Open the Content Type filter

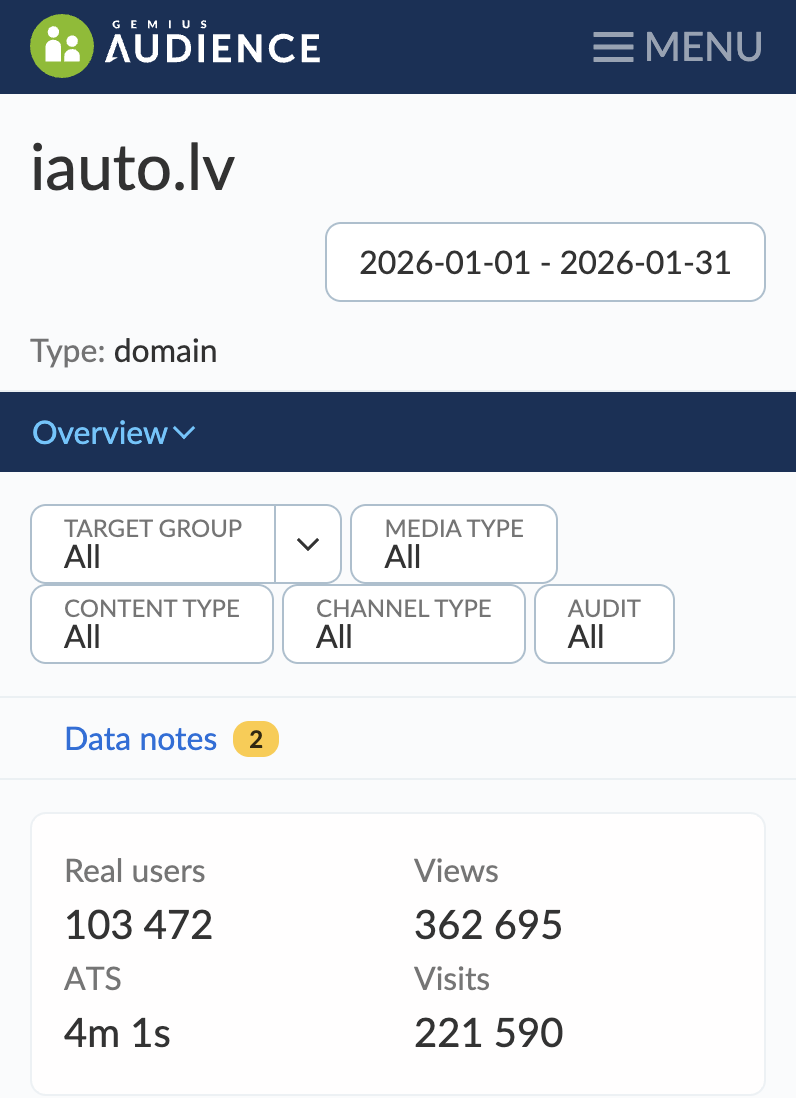pos(152,624)
